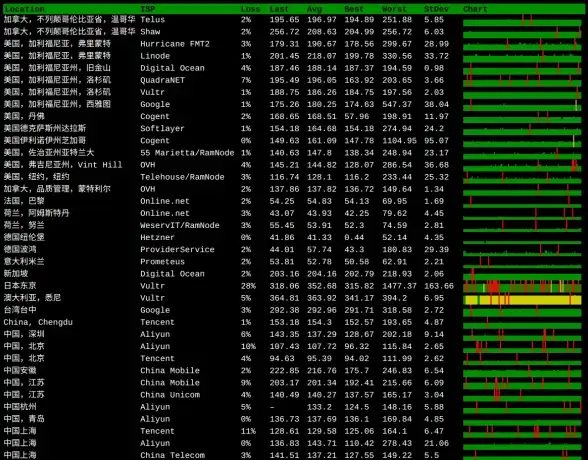Click the 中国杭州 location
Image resolution: width=588 pixels, height=460 pixels.
(x=20, y=407)
